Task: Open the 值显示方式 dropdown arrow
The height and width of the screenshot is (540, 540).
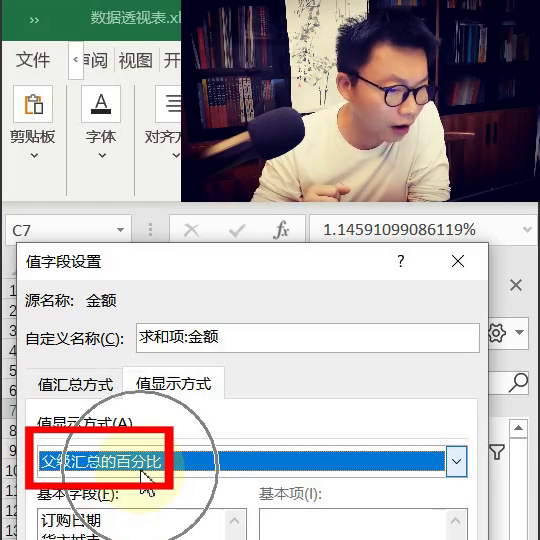Action: pyautogui.click(x=456, y=461)
